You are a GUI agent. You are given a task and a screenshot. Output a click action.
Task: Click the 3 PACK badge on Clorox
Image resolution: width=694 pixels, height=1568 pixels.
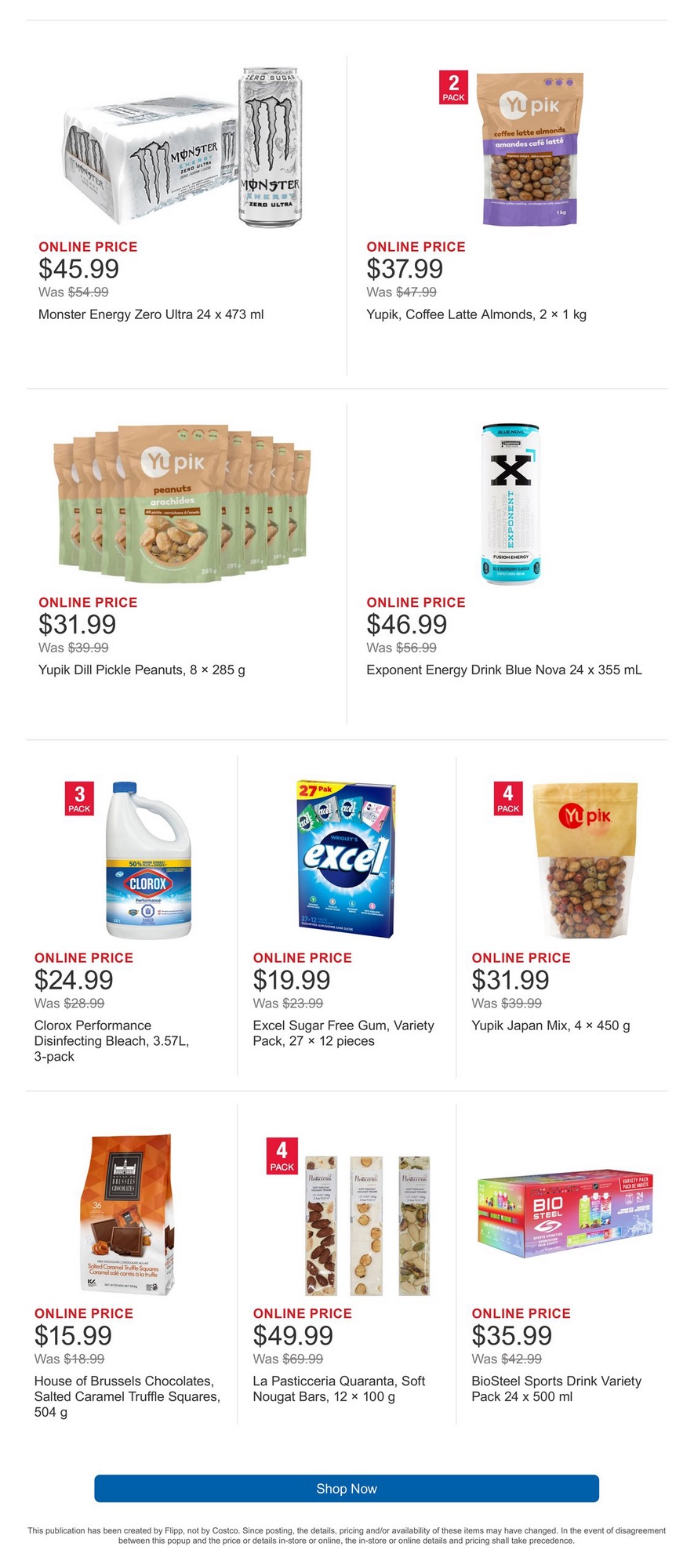click(x=79, y=799)
